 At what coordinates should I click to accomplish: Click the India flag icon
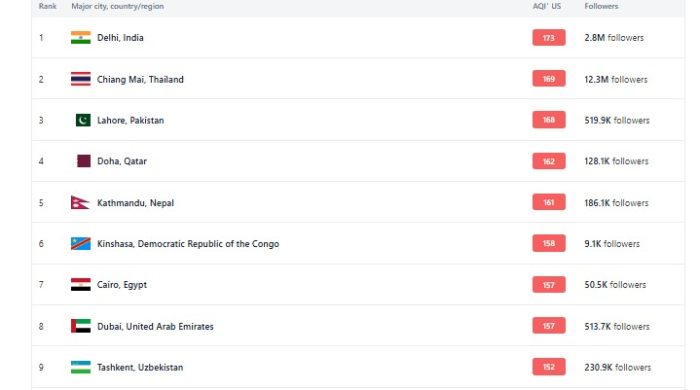click(x=80, y=37)
